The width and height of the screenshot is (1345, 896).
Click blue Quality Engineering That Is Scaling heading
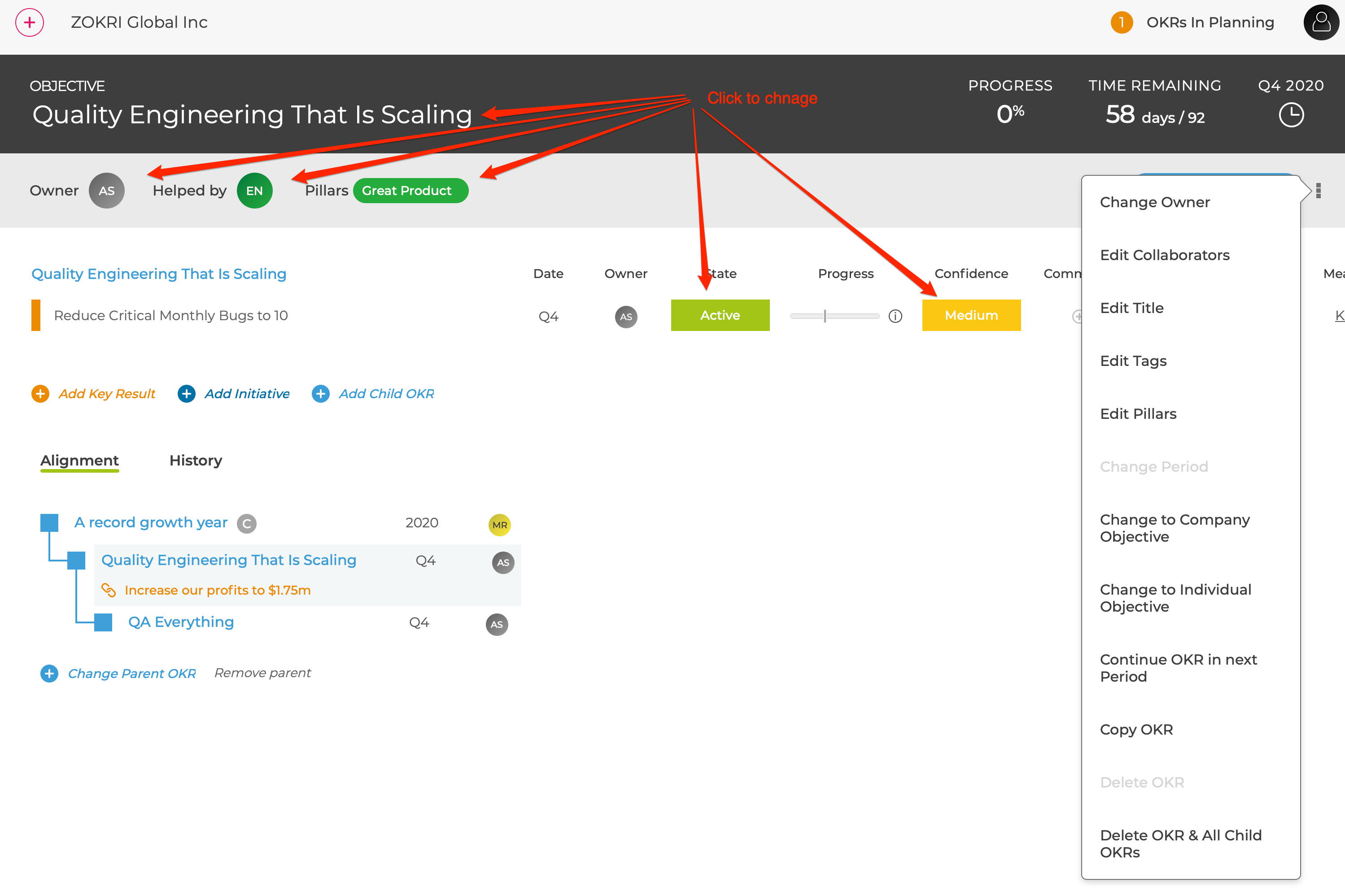159,274
